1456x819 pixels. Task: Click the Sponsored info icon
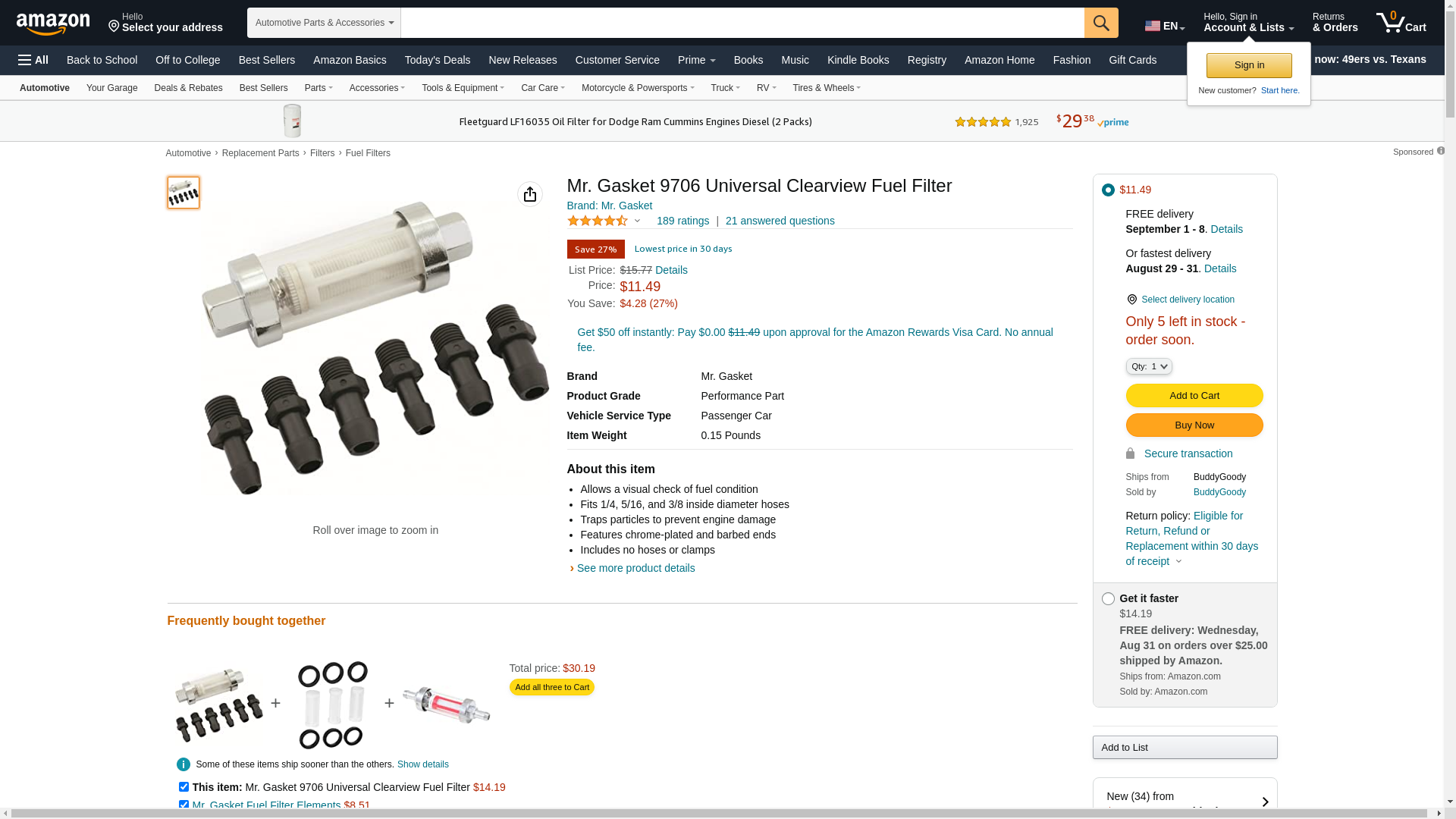click(1441, 151)
